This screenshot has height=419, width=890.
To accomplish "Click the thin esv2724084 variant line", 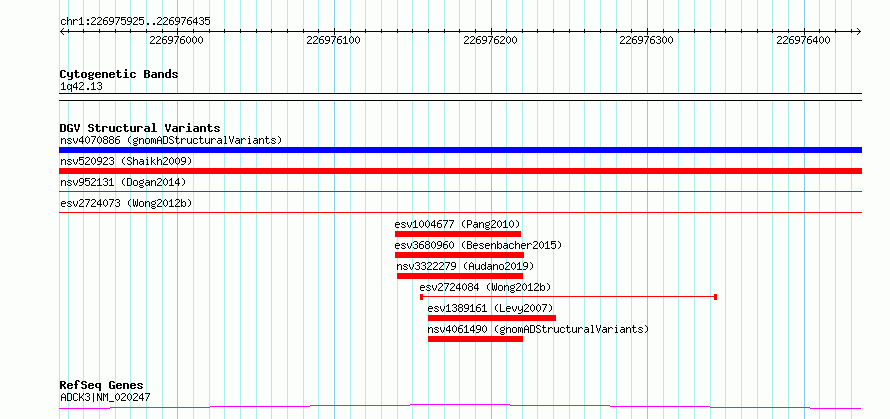I will point(568,296).
